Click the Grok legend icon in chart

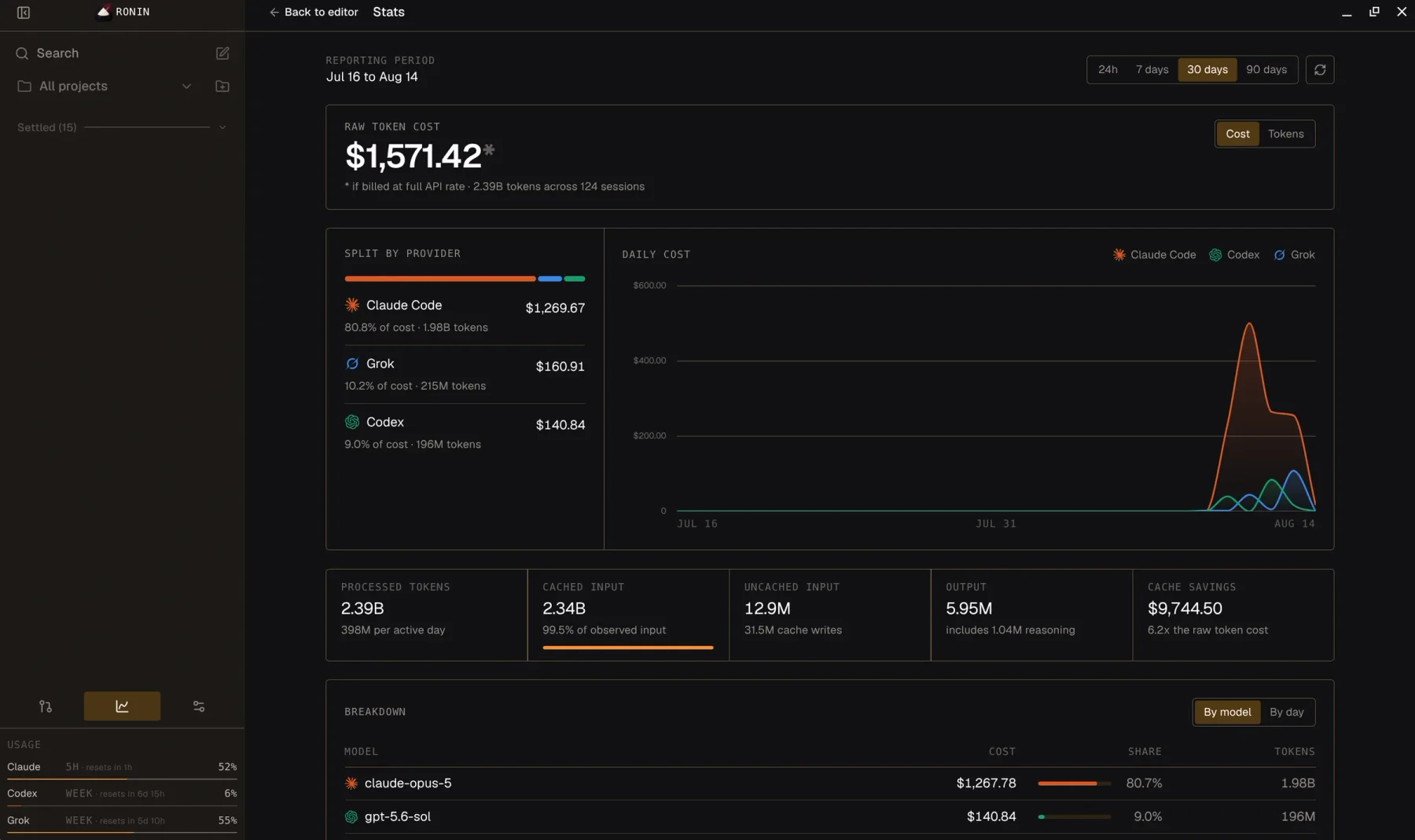coord(1280,255)
